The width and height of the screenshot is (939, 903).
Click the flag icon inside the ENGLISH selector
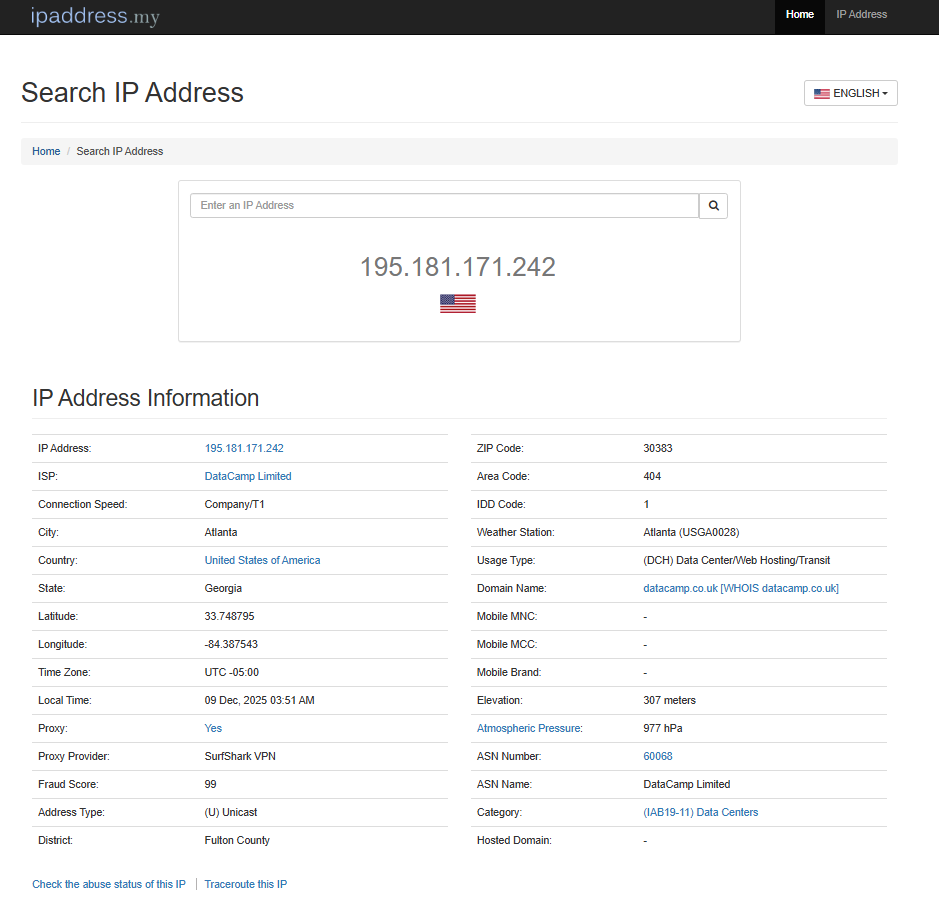[821, 92]
